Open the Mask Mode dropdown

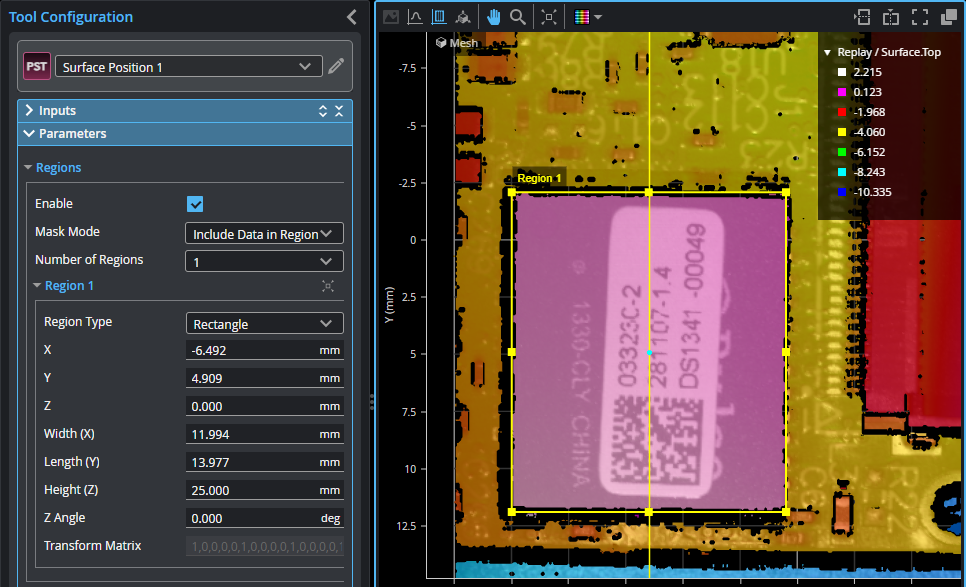coord(264,234)
